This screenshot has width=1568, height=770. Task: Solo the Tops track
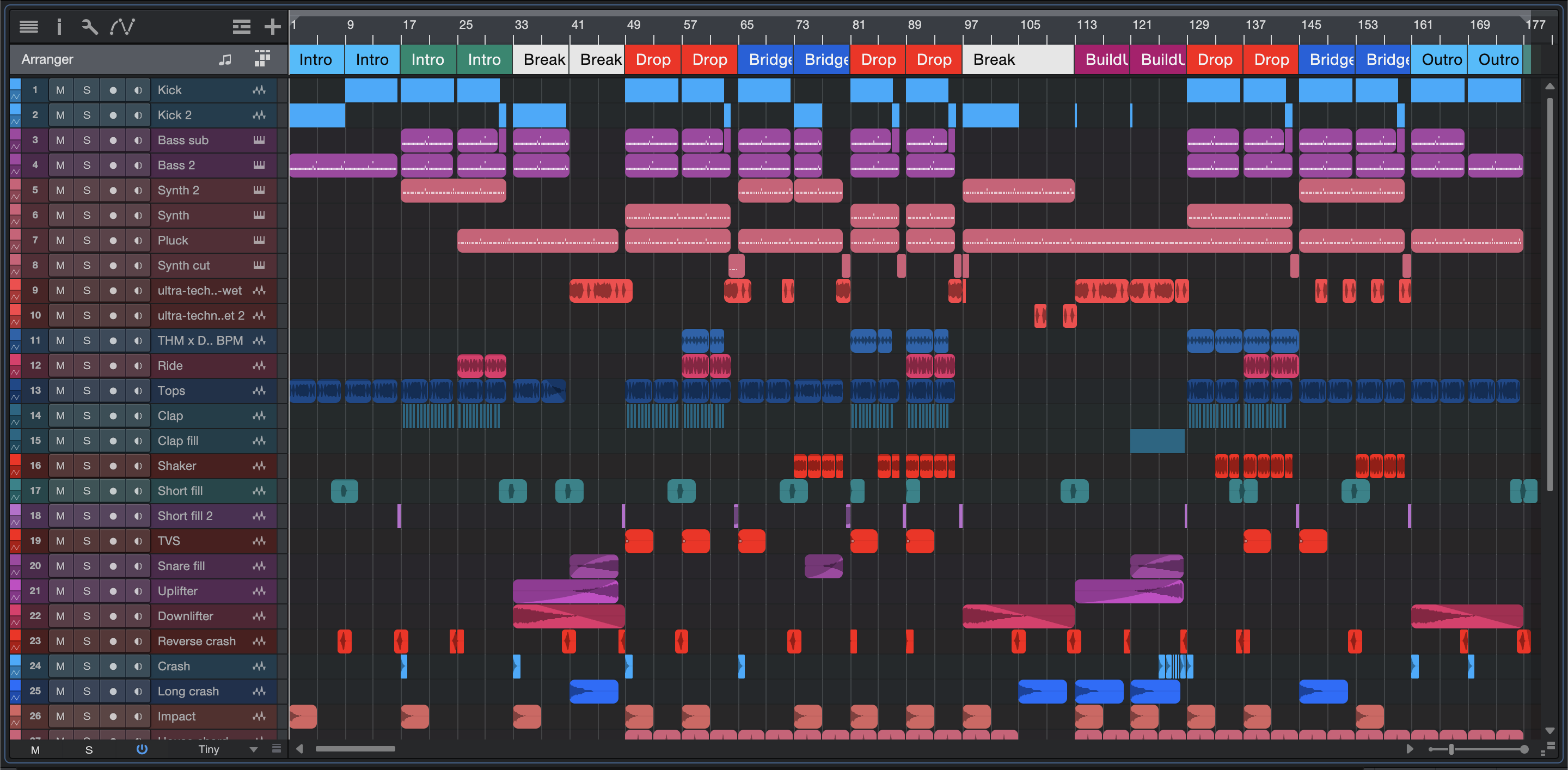point(87,391)
